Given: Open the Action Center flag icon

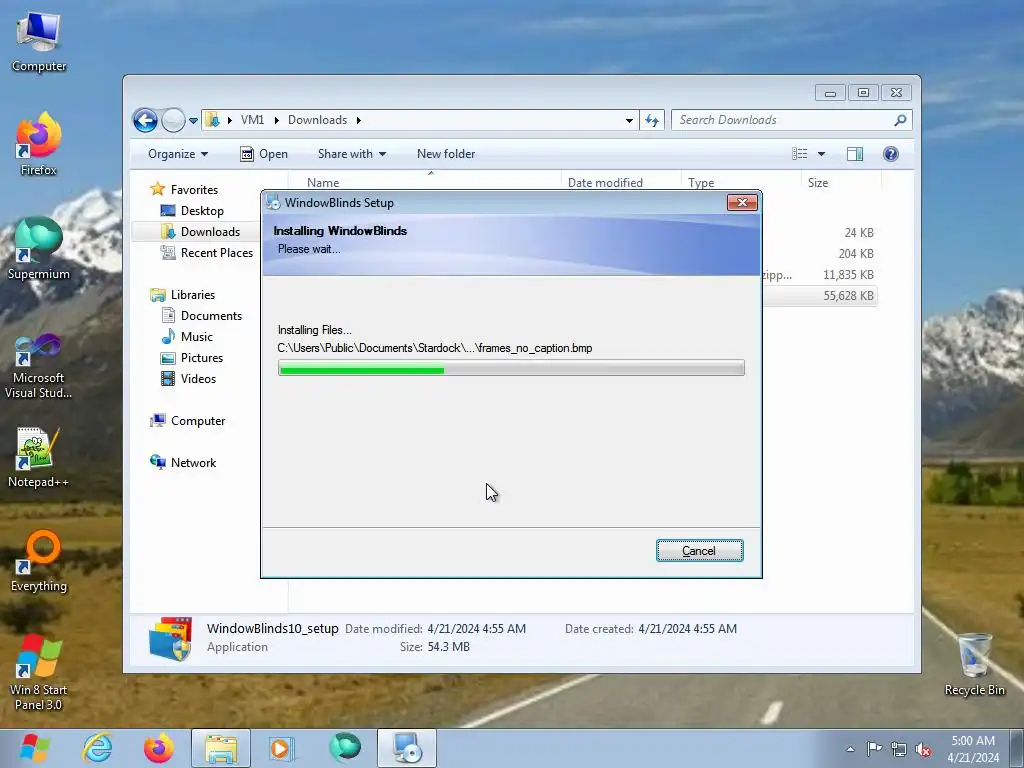Looking at the screenshot, I should [x=874, y=749].
